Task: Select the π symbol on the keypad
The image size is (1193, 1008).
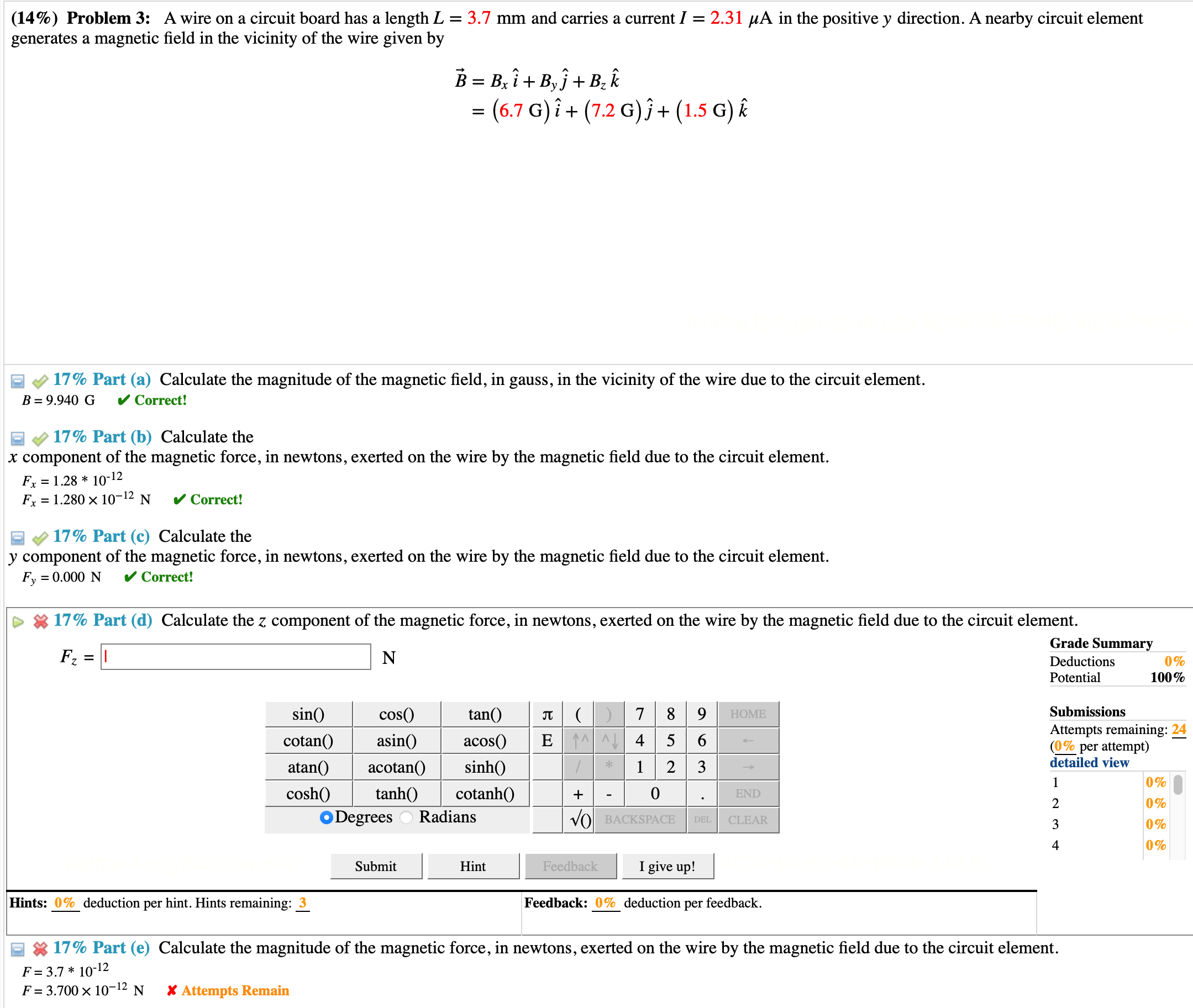Action: point(547,714)
